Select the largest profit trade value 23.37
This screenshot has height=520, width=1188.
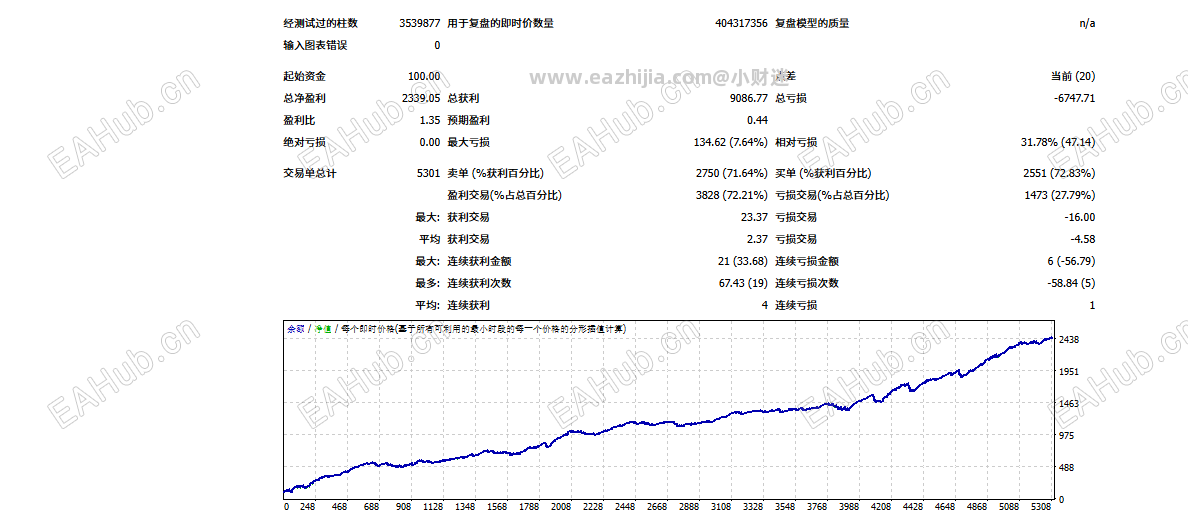[755, 218]
